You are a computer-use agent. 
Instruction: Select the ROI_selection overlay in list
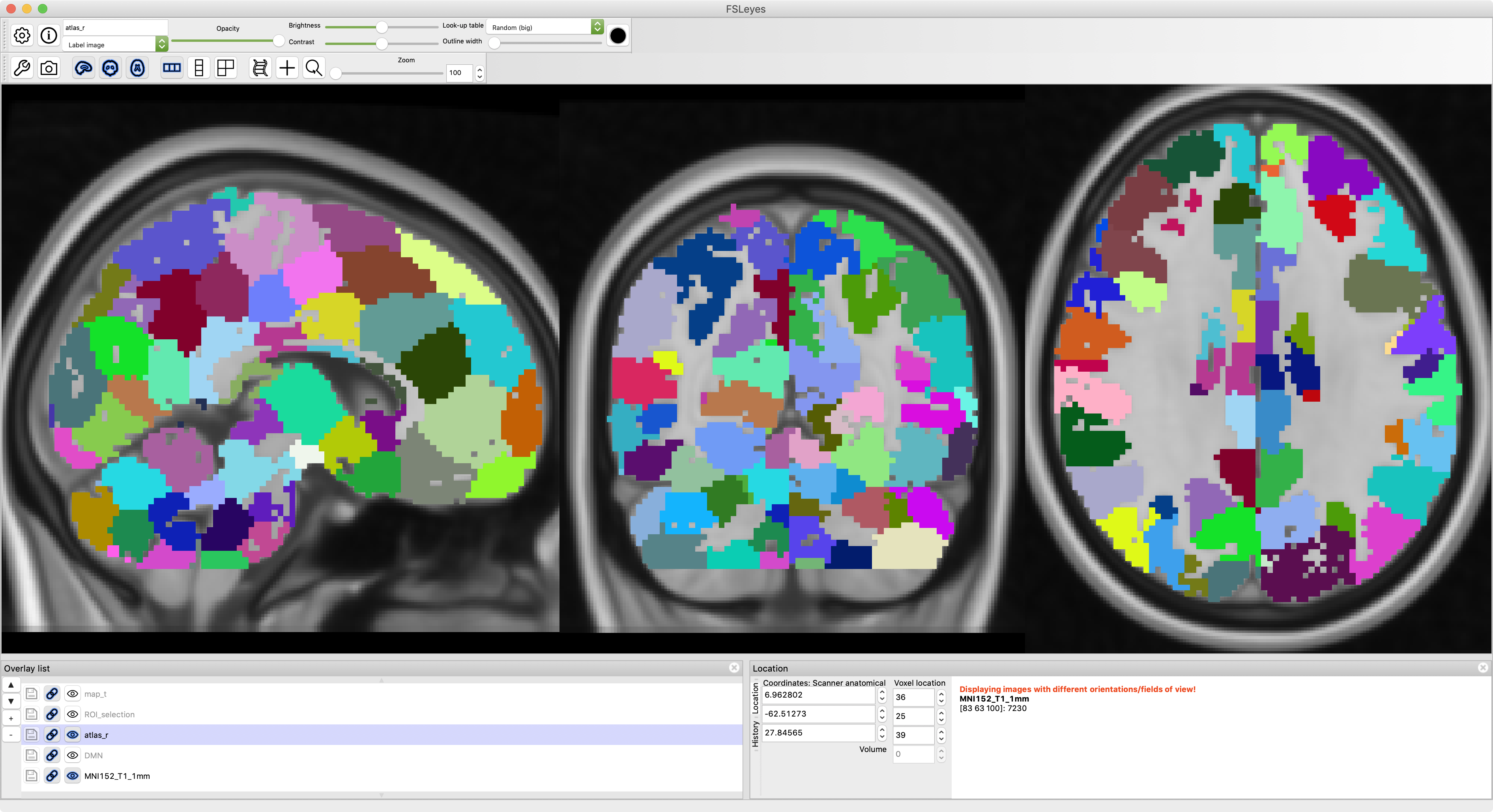(110, 715)
